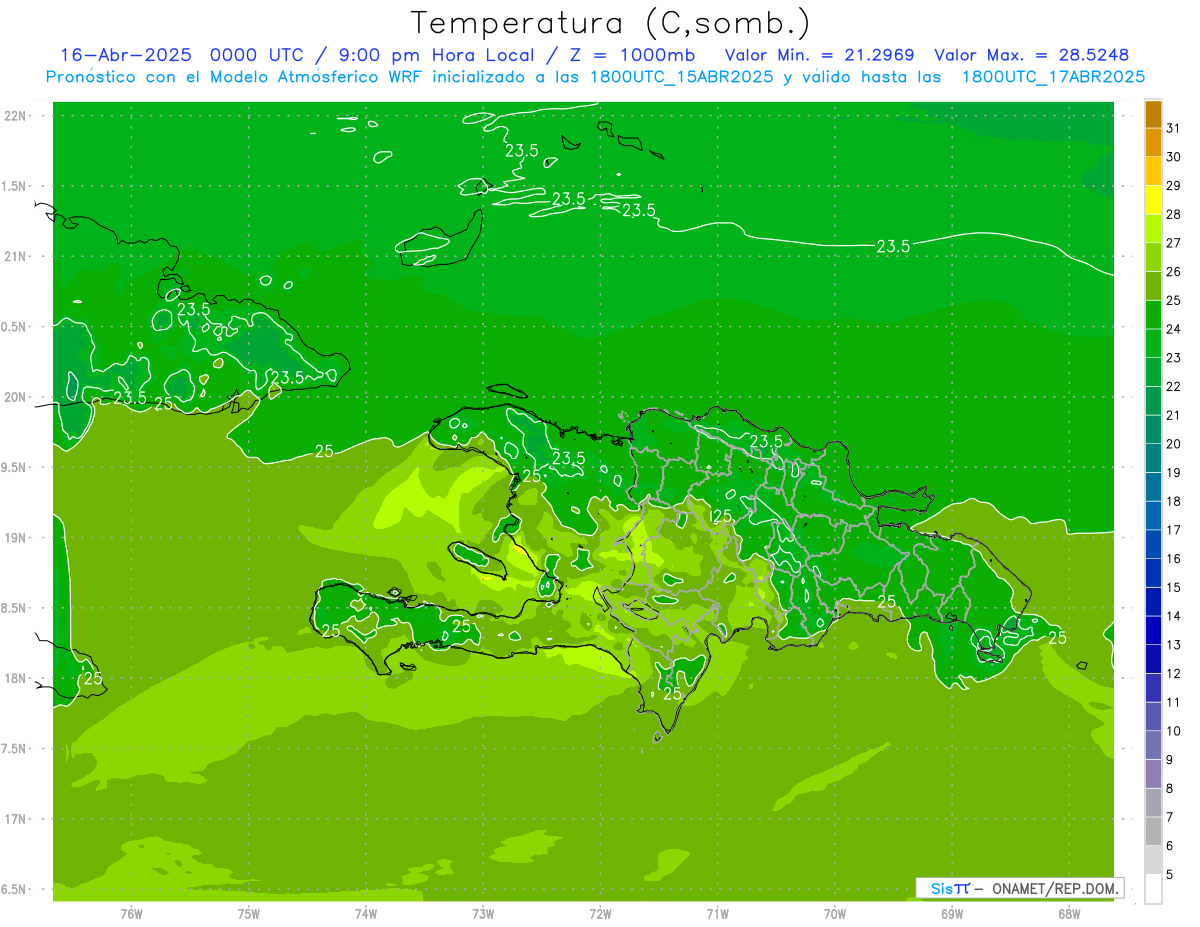Pick the blue swatch between 17 and 18
Image resolution: width=1200 pixels, height=927 pixels.
(1153, 515)
